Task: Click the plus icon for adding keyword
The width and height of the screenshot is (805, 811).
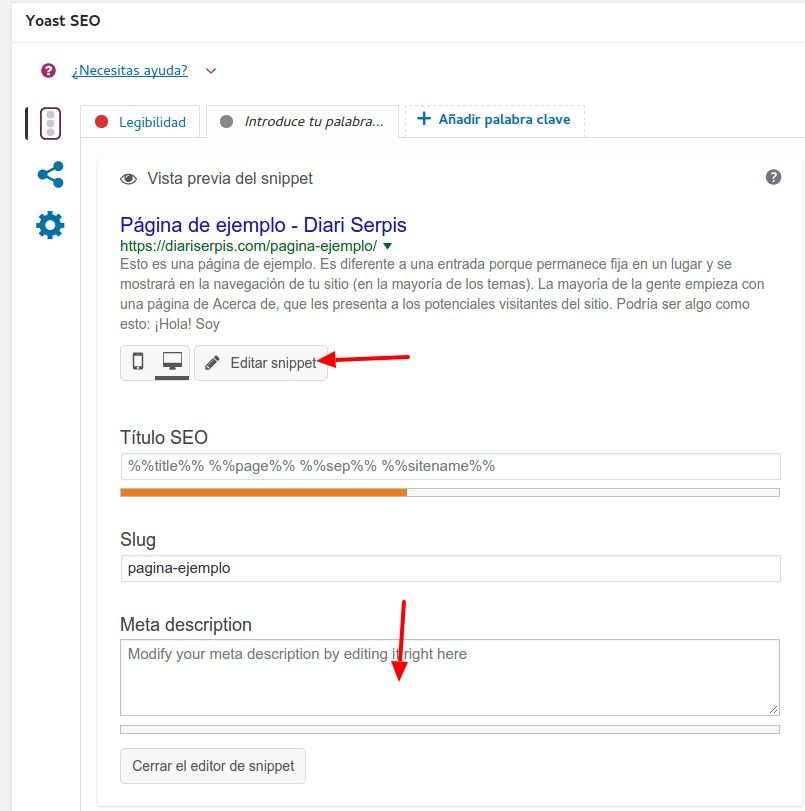Action: [x=424, y=118]
